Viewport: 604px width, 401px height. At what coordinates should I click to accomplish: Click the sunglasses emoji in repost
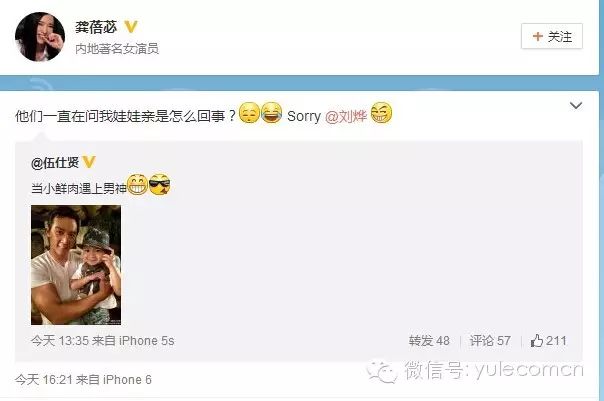[159, 185]
